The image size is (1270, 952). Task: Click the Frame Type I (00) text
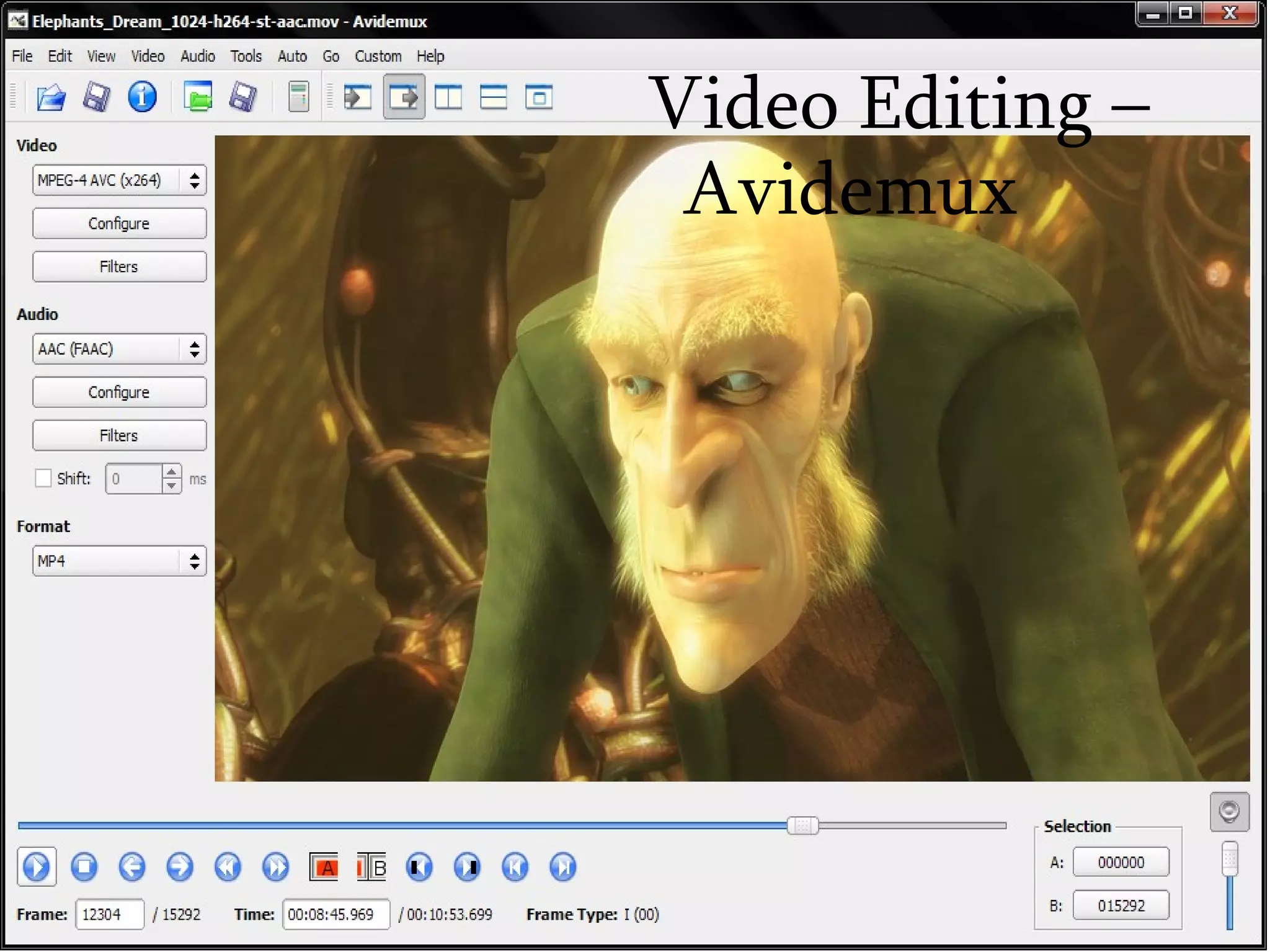click(593, 914)
